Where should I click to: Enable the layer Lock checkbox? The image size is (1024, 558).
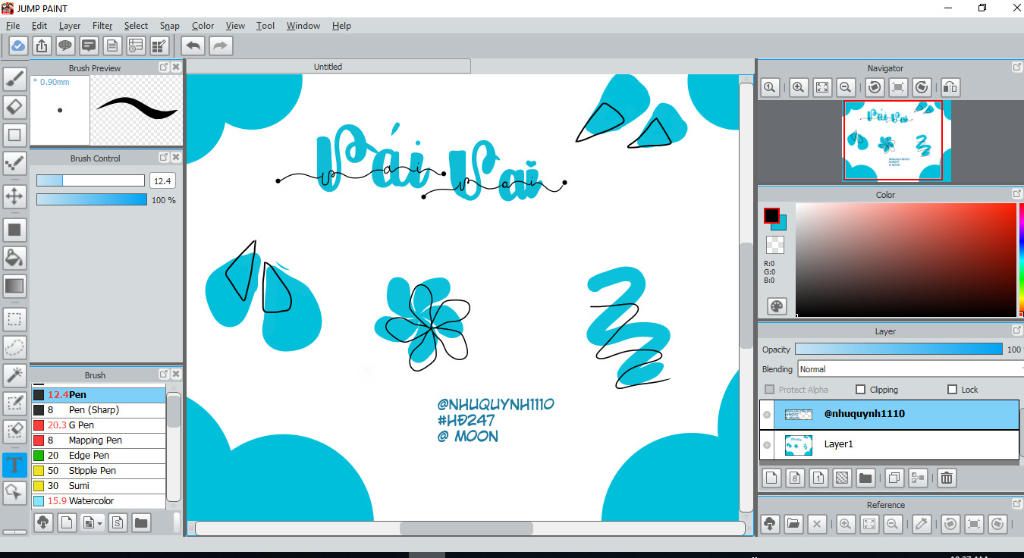coord(952,389)
